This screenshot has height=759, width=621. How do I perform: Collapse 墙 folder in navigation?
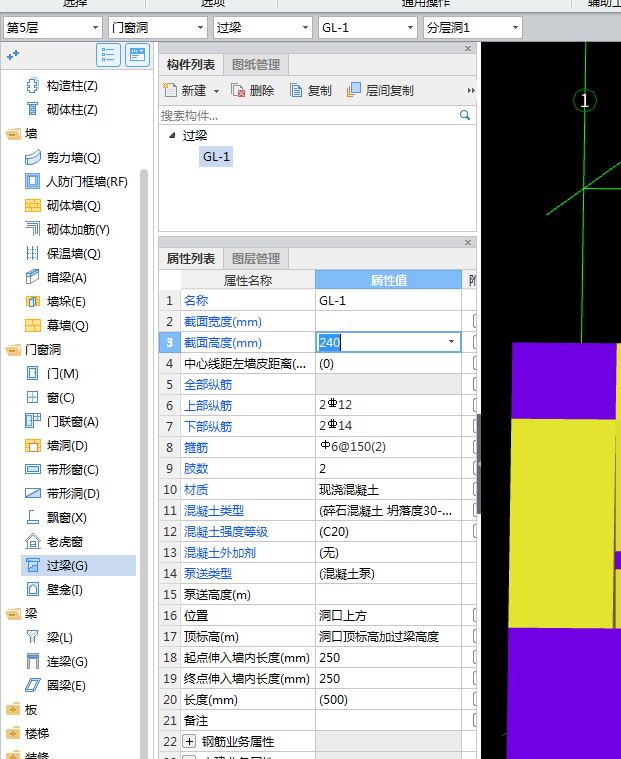click(x=13, y=134)
